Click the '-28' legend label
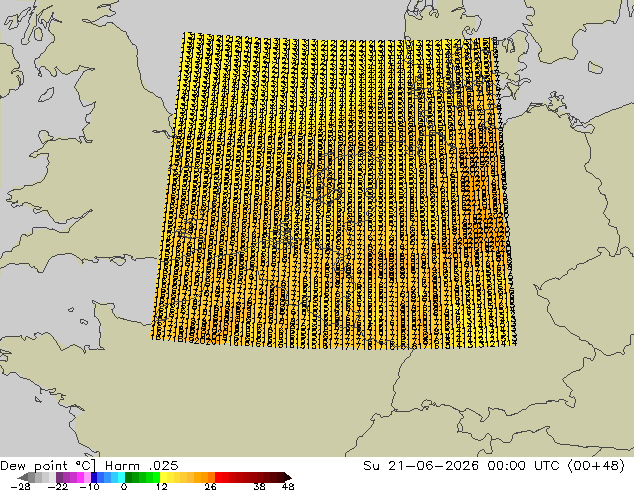 [x=20, y=486]
